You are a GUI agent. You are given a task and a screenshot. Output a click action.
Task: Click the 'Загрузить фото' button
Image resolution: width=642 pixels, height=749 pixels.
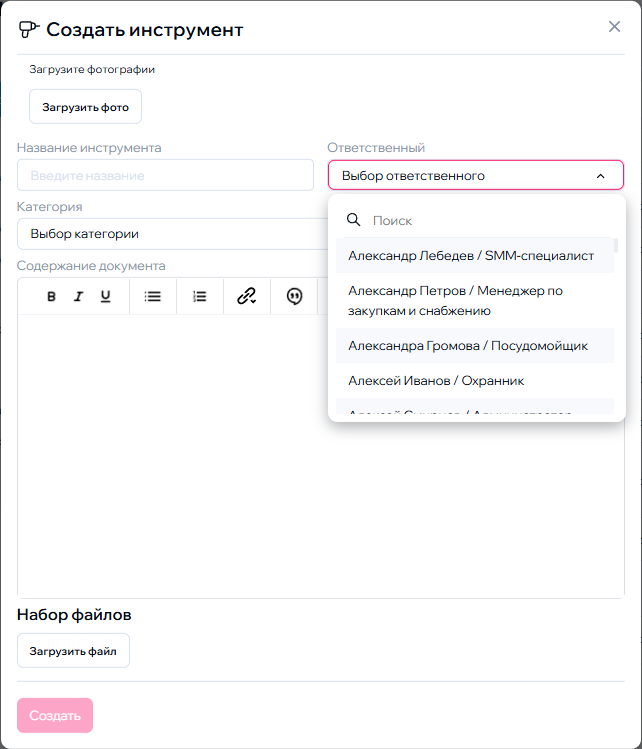pos(85,106)
